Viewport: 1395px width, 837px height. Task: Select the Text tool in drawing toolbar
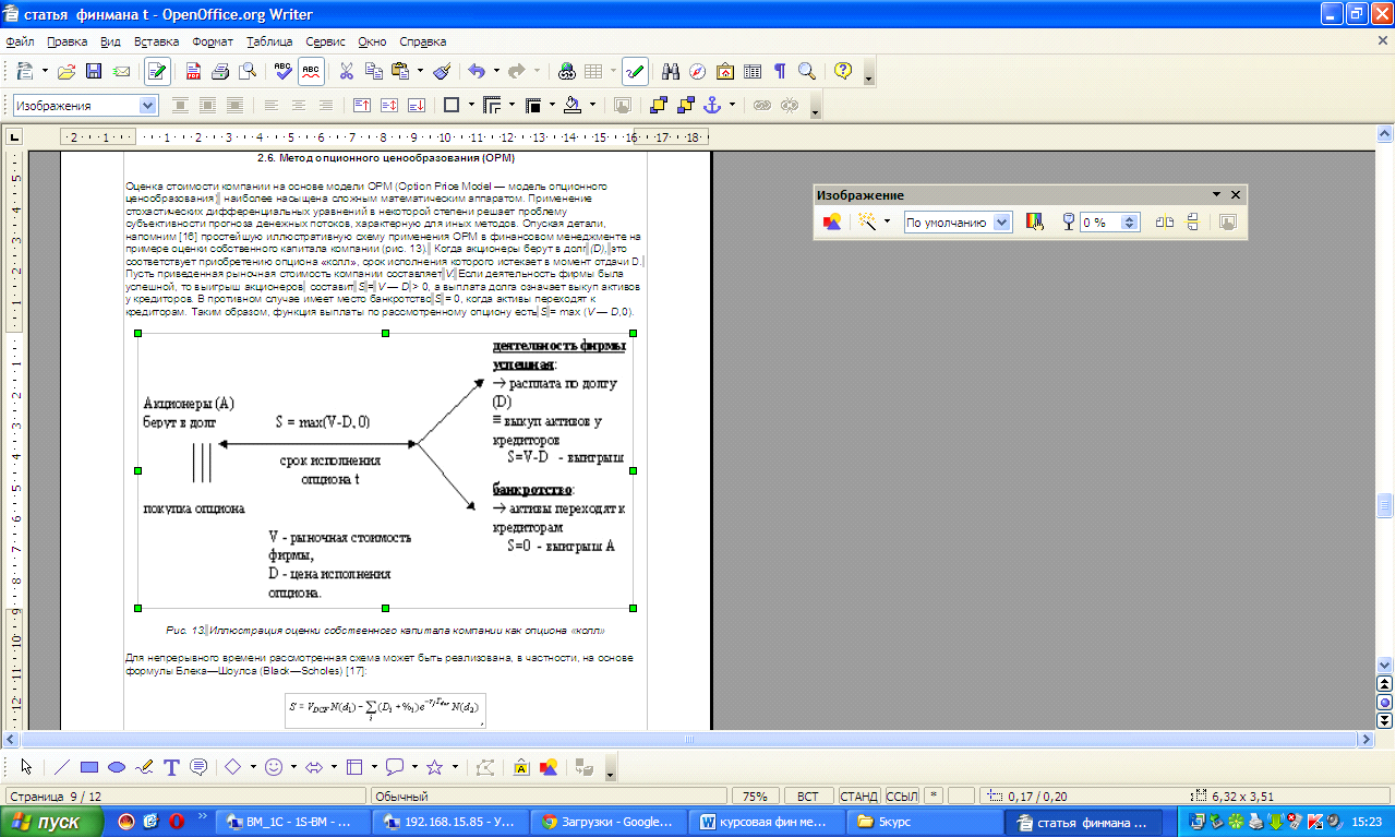[171, 767]
